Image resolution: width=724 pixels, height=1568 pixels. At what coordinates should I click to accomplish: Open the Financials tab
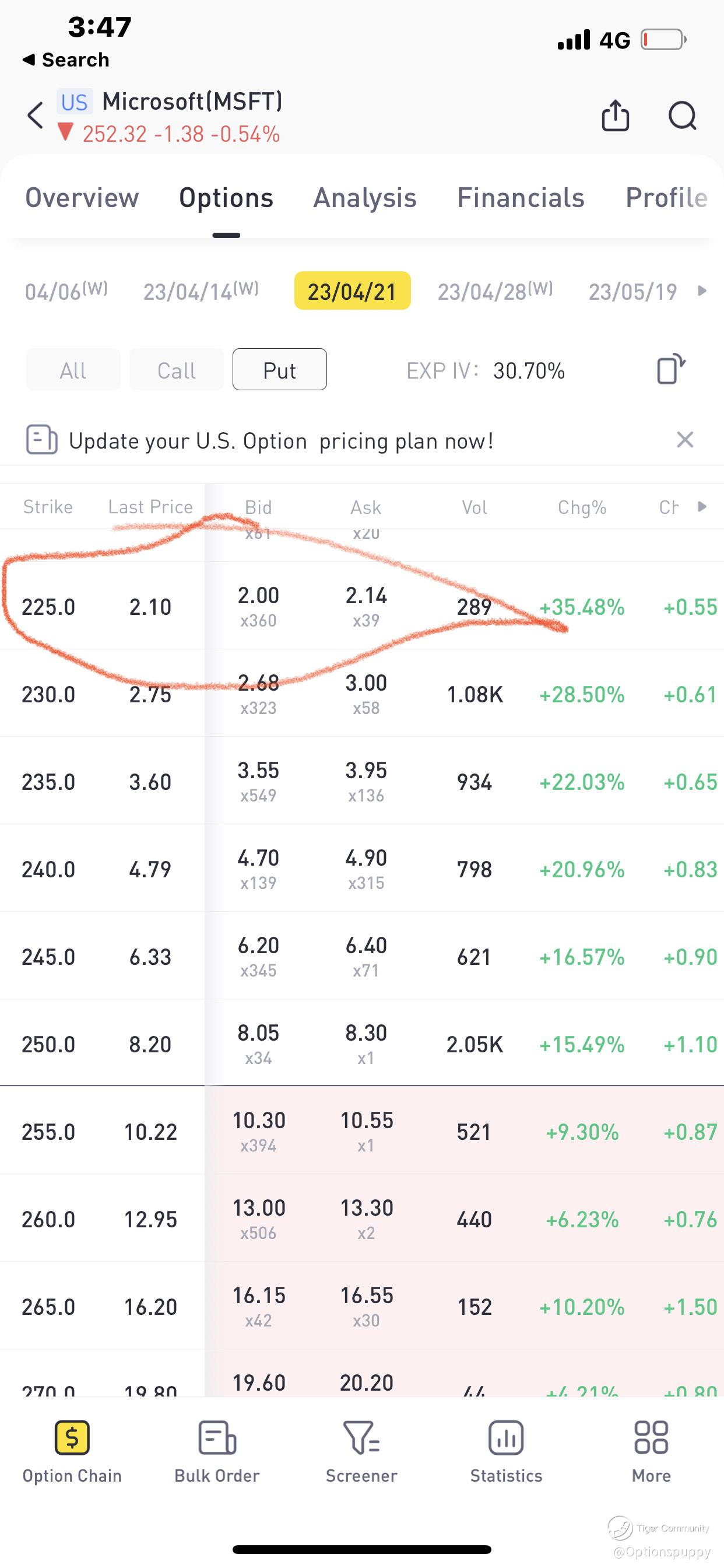520,198
